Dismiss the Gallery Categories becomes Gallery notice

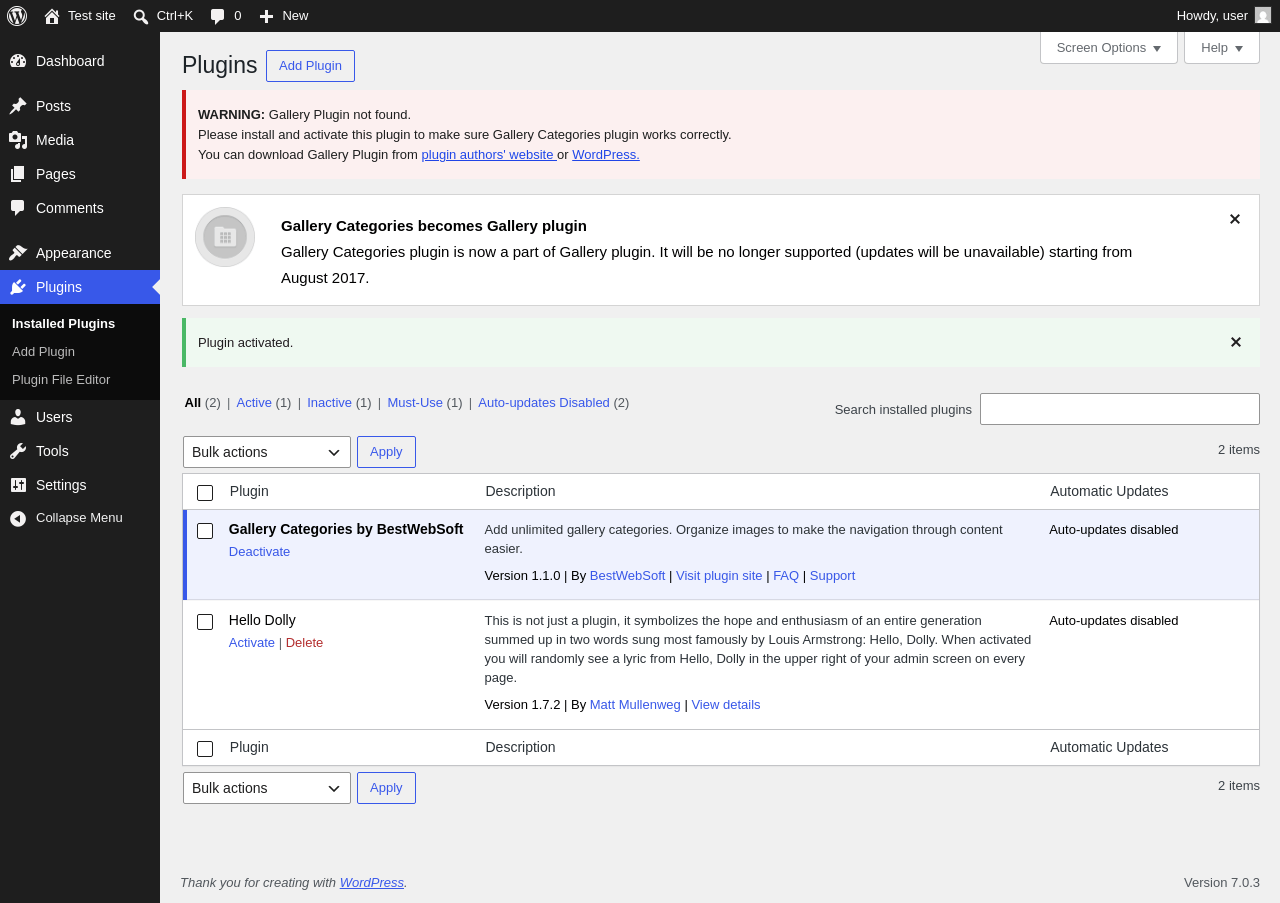(1235, 219)
